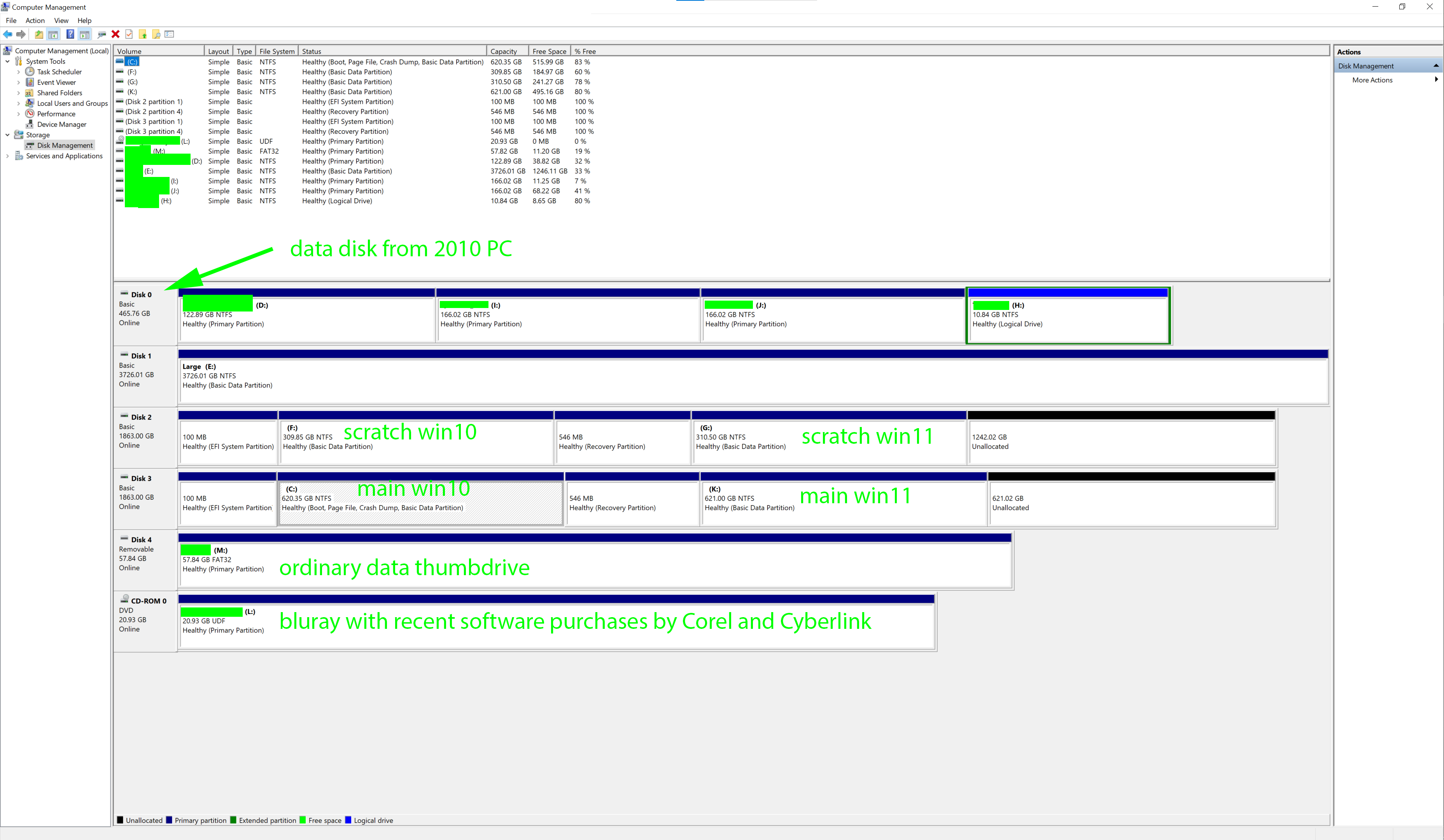Sort by the % Free column header

(586, 52)
